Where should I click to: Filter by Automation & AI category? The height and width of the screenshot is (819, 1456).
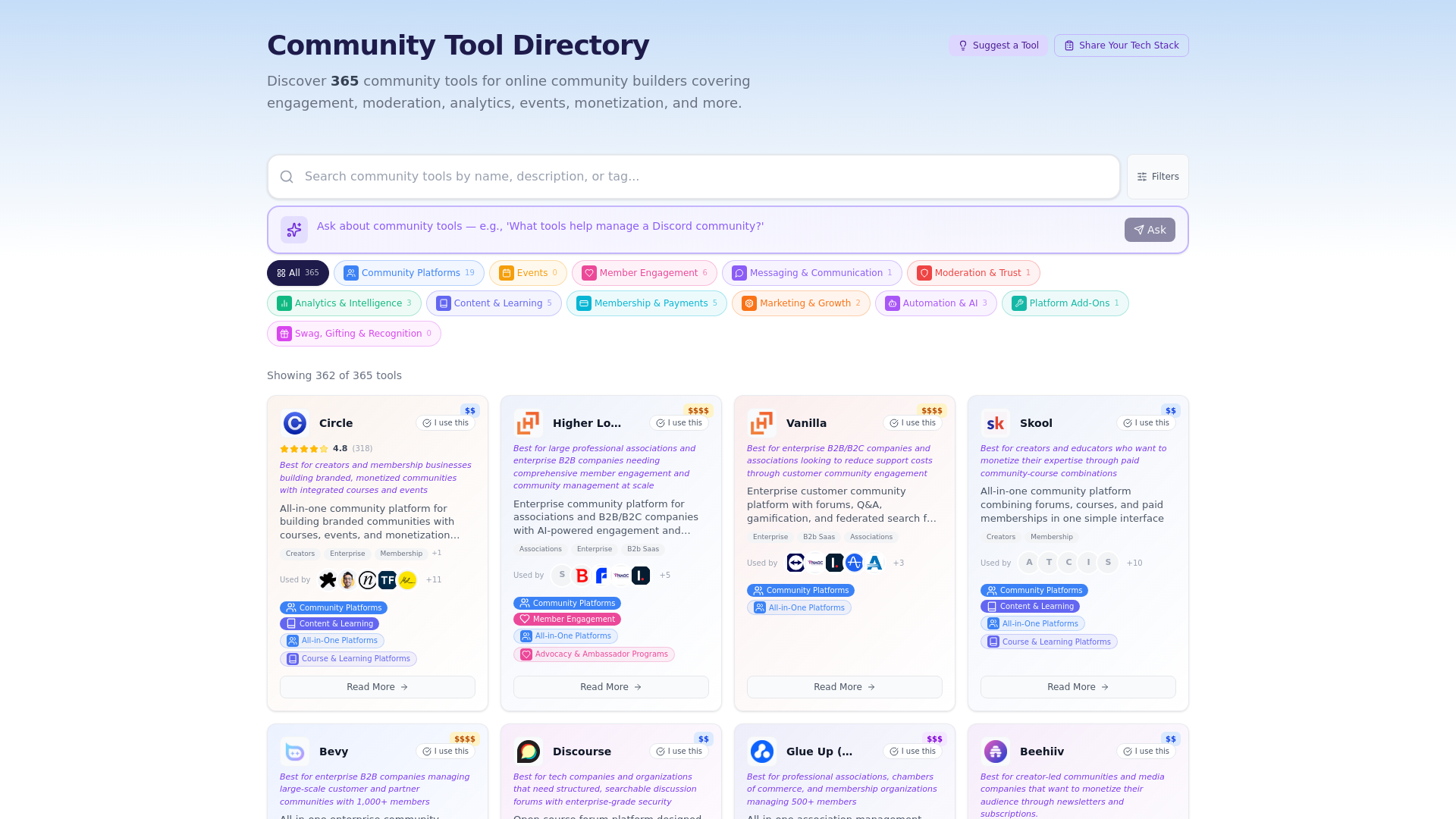(x=936, y=303)
